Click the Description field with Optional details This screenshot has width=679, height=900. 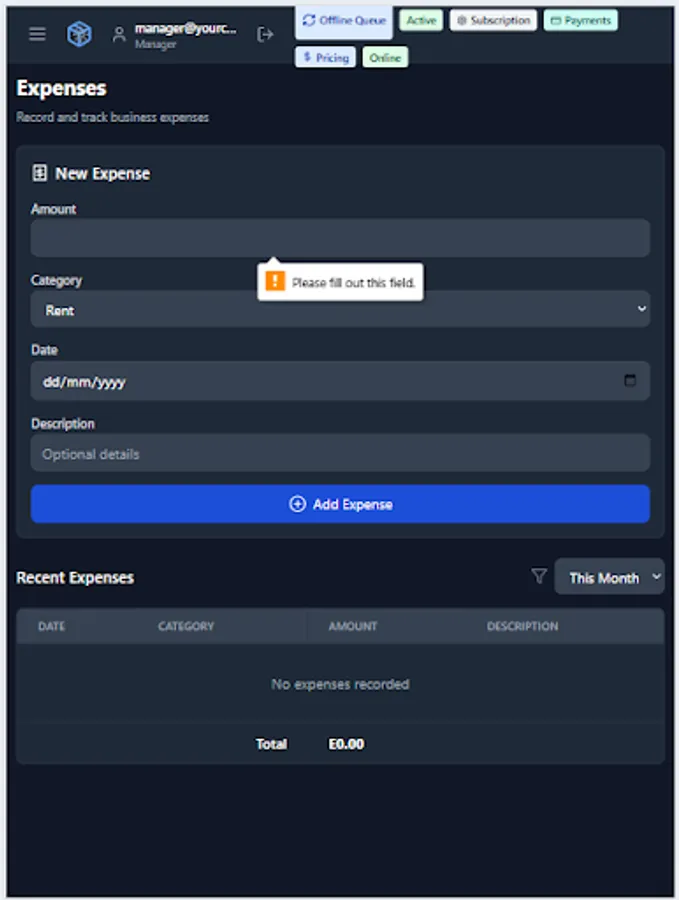pyautogui.click(x=340, y=452)
